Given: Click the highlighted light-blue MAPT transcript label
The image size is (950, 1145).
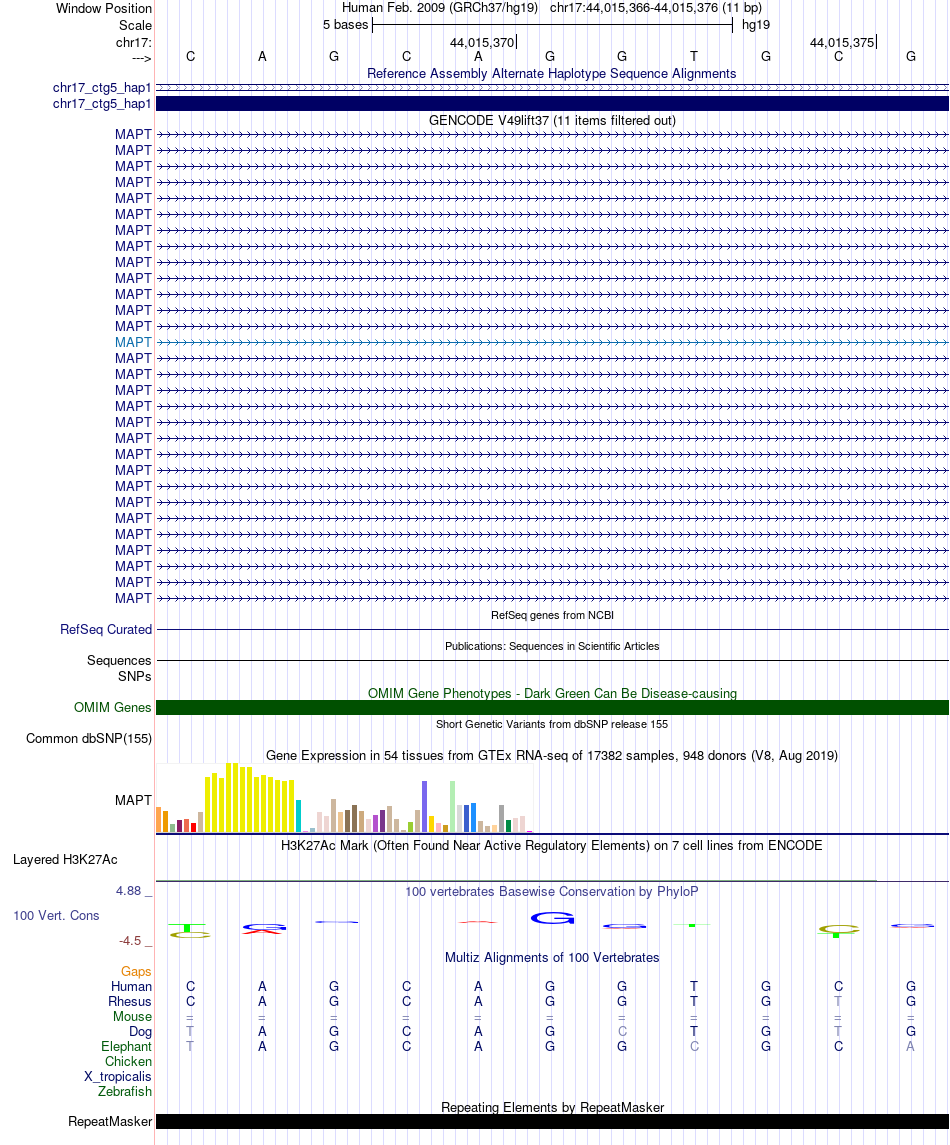Looking at the screenshot, I should (133, 342).
